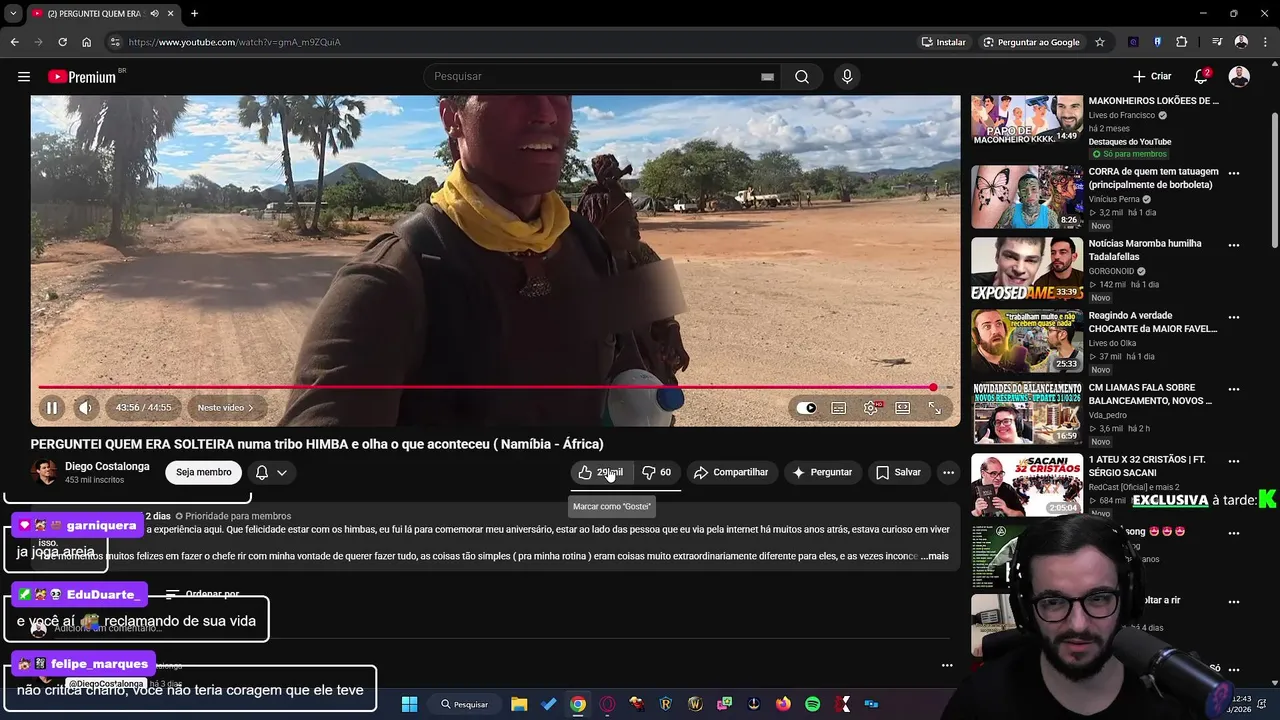Open the YouTube account avatar menu
The width and height of the screenshot is (1280, 720).
coord(1239,77)
